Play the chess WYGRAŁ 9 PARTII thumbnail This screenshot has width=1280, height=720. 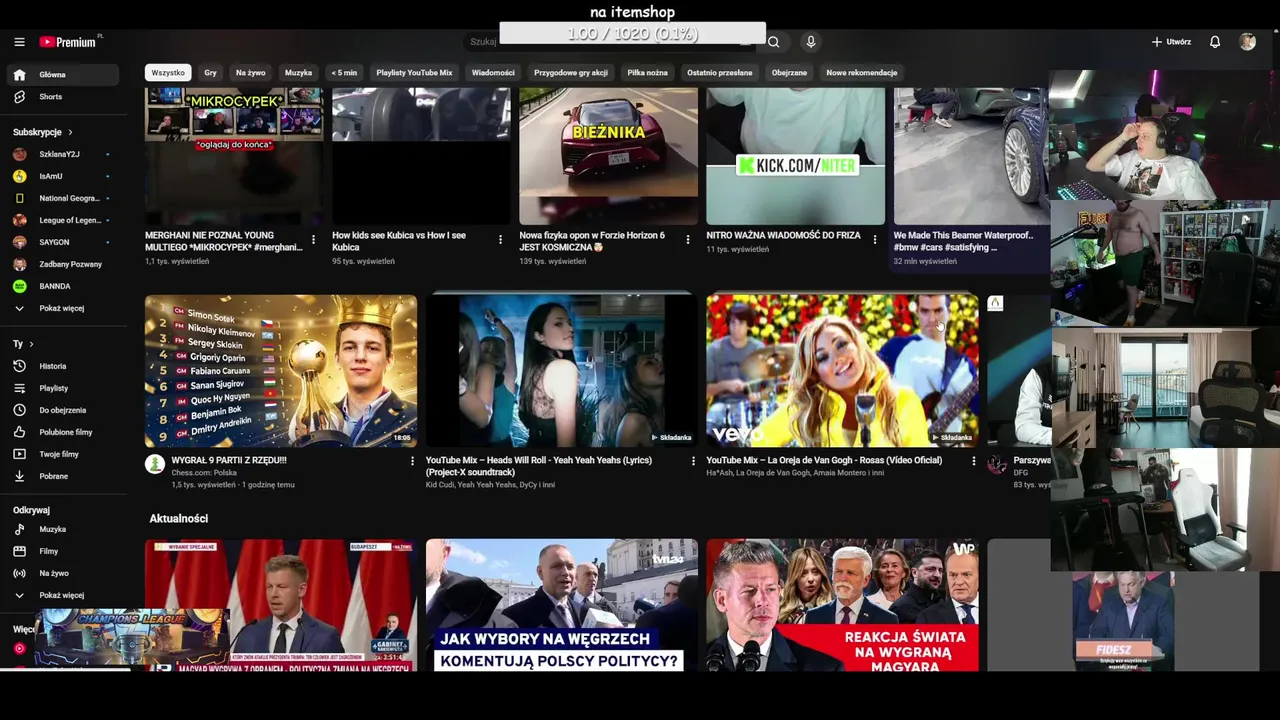click(281, 370)
